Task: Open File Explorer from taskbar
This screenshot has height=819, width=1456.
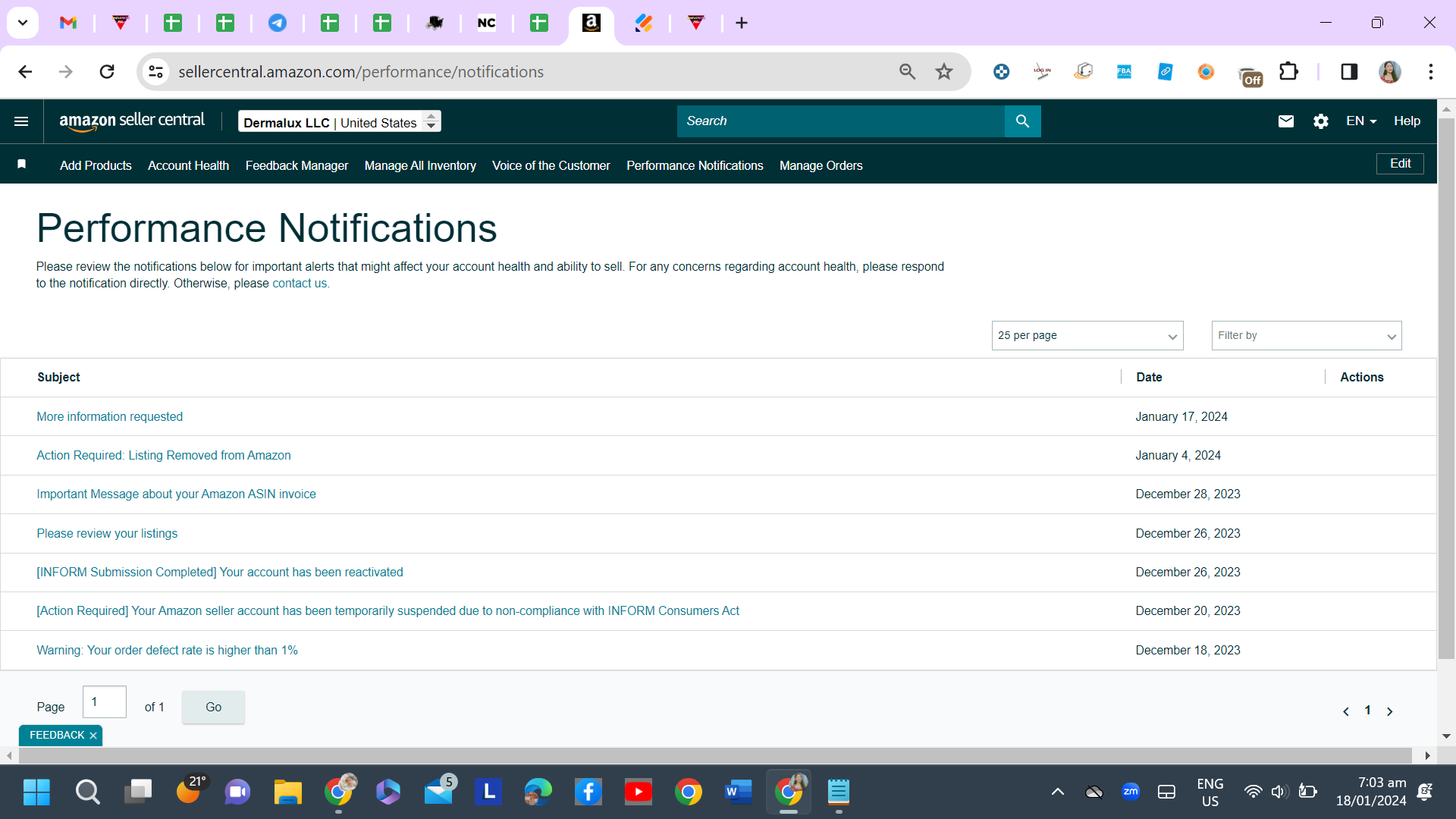Action: click(x=288, y=792)
